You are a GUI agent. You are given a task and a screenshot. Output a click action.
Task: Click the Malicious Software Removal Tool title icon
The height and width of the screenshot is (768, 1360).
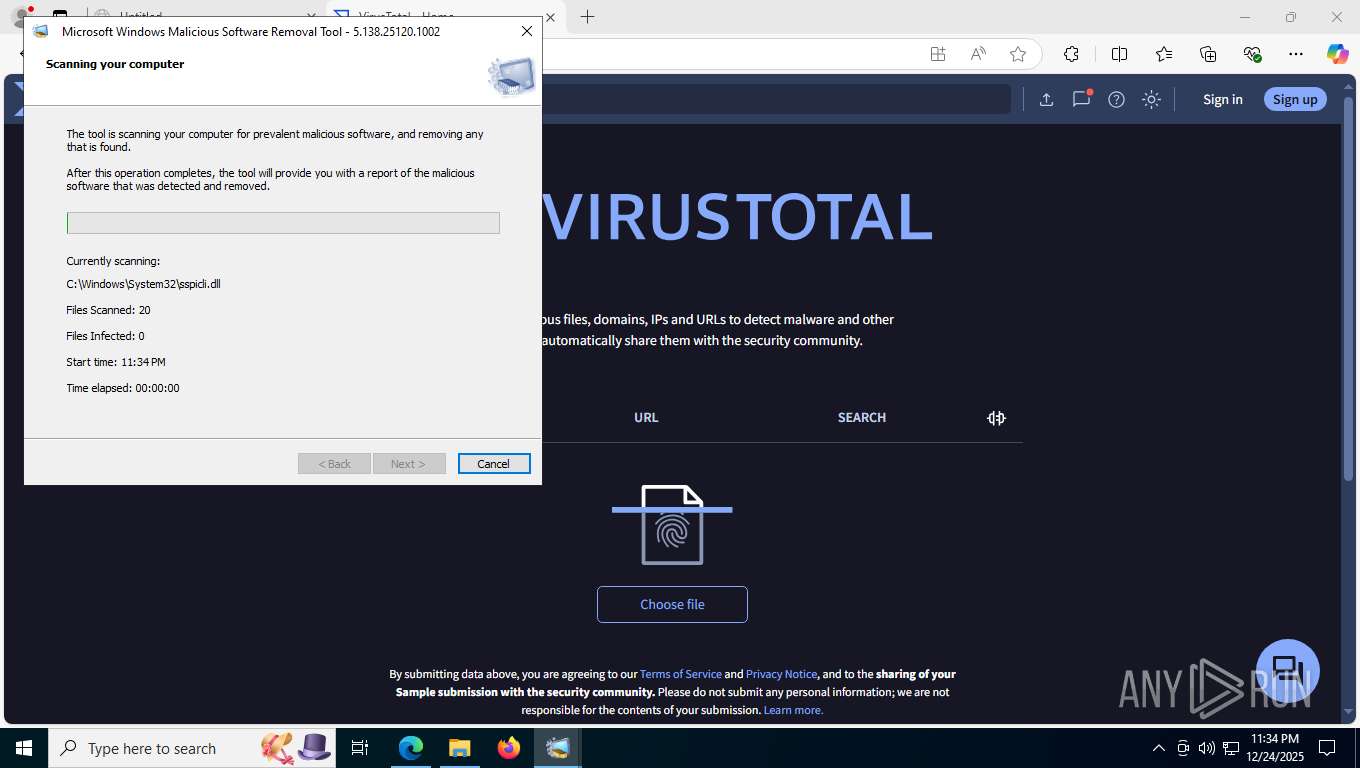40,31
